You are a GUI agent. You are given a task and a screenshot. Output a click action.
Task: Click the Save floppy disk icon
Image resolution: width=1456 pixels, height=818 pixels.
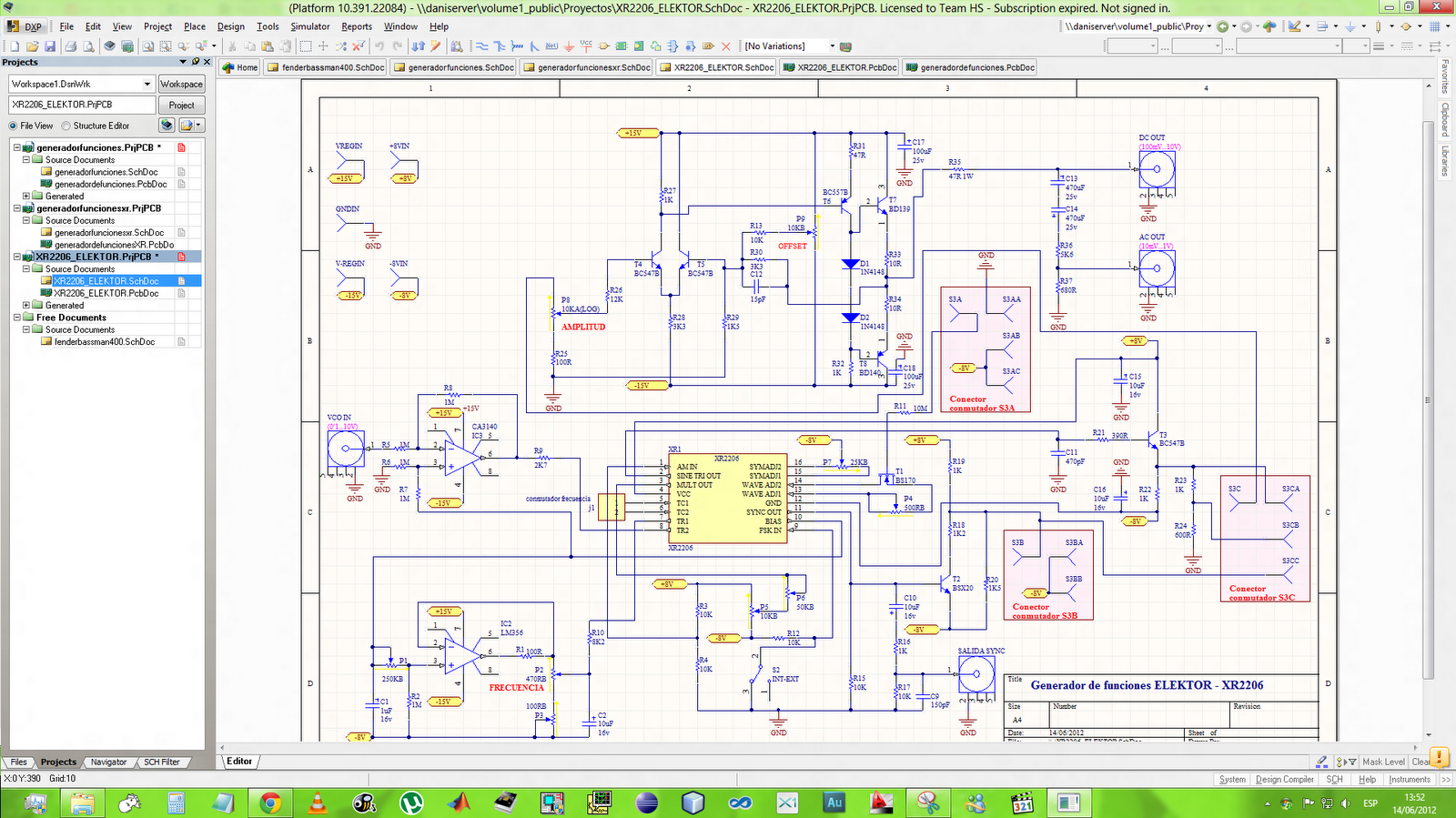(x=50, y=46)
